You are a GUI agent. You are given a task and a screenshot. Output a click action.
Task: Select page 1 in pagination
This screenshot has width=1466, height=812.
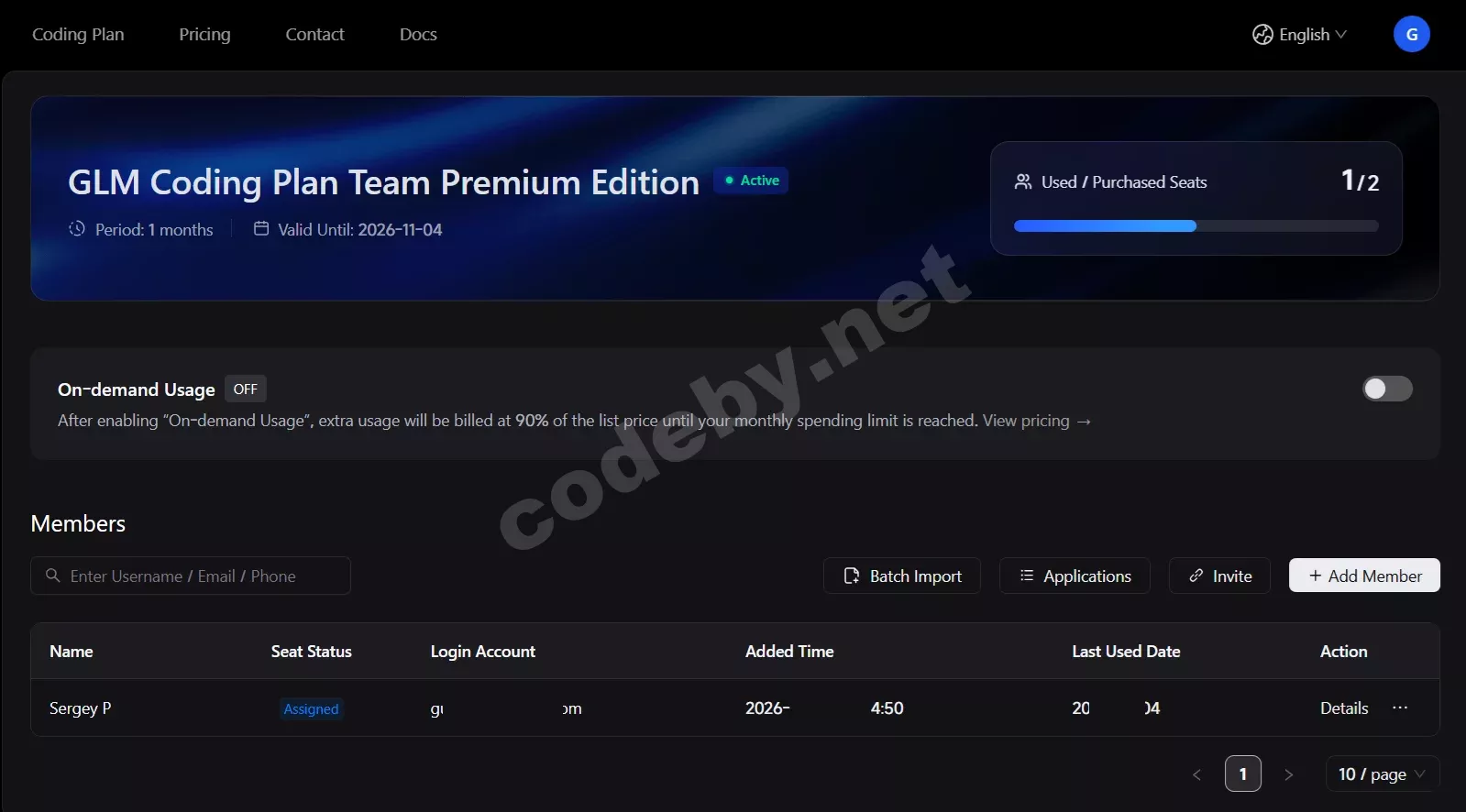pyautogui.click(x=1243, y=774)
